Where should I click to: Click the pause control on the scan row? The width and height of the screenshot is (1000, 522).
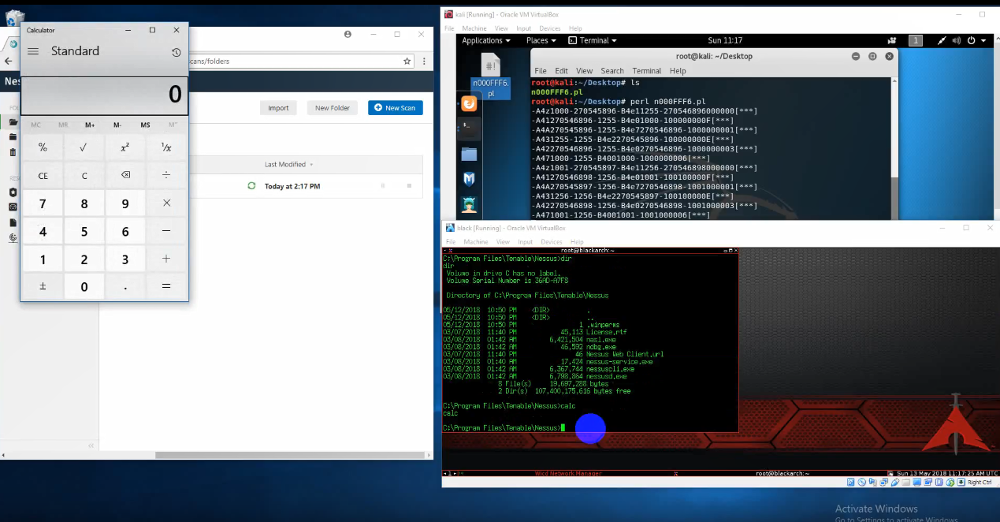pyautogui.click(x=383, y=186)
